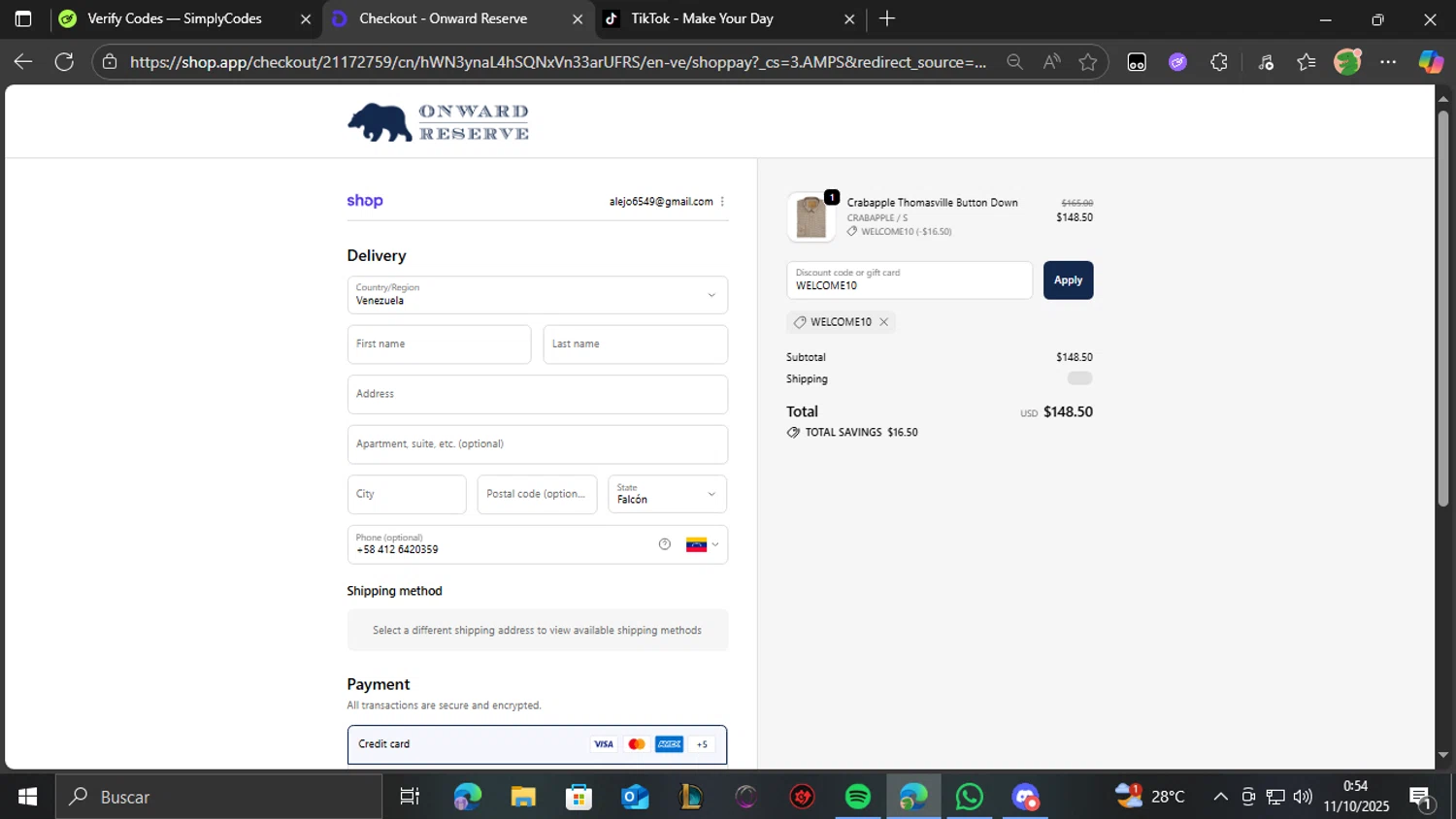Click the Shop pay logo
Image resolution: width=1456 pixels, height=819 pixels.
[365, 201]
